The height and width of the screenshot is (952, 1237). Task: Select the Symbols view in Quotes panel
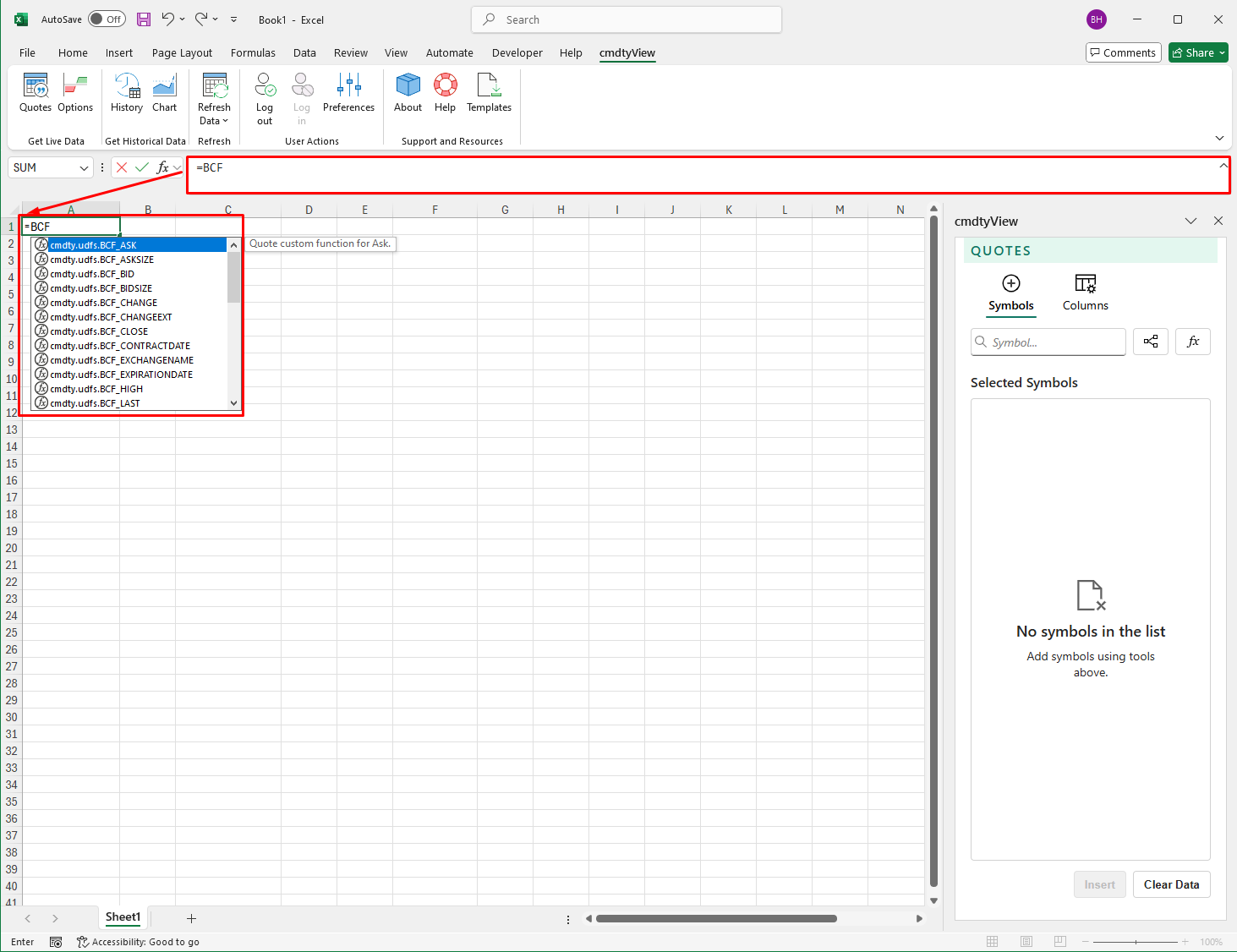tap(1010, 292)
